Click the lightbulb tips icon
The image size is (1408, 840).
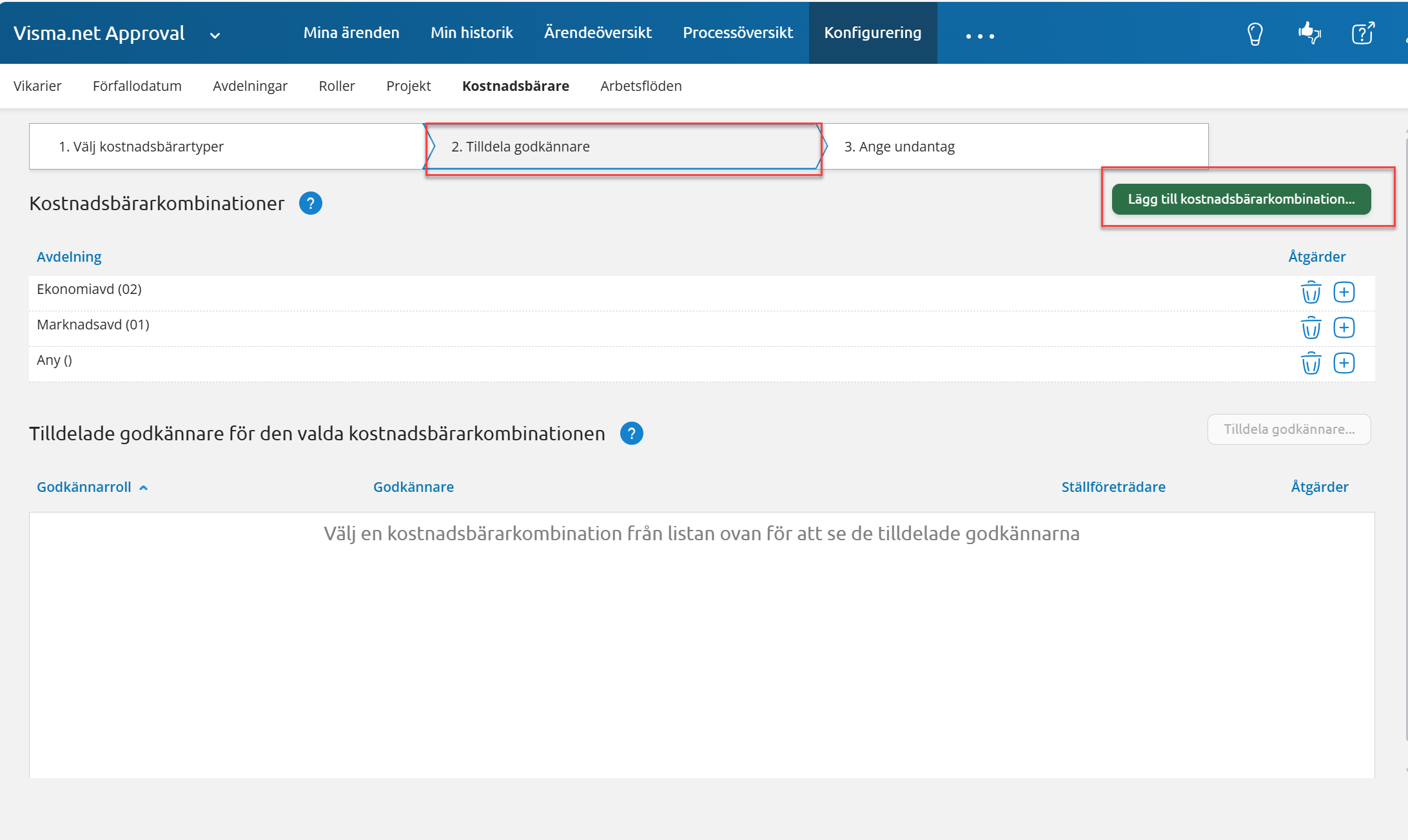pos(1255,34)
